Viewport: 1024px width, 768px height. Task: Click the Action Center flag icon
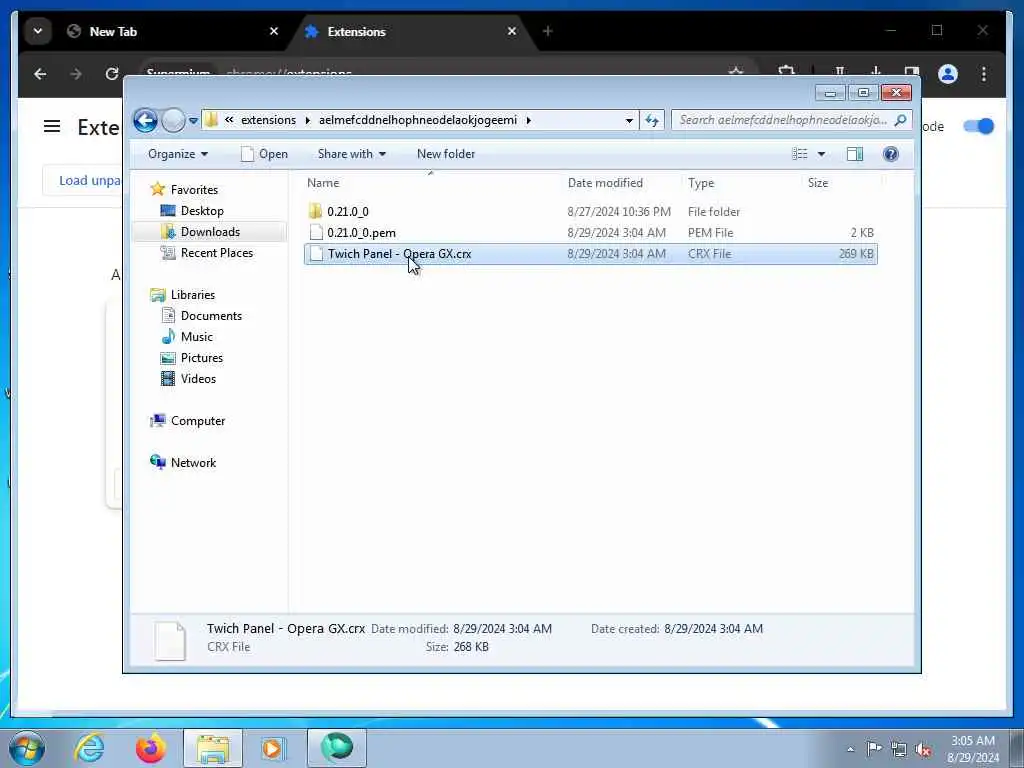874,749
